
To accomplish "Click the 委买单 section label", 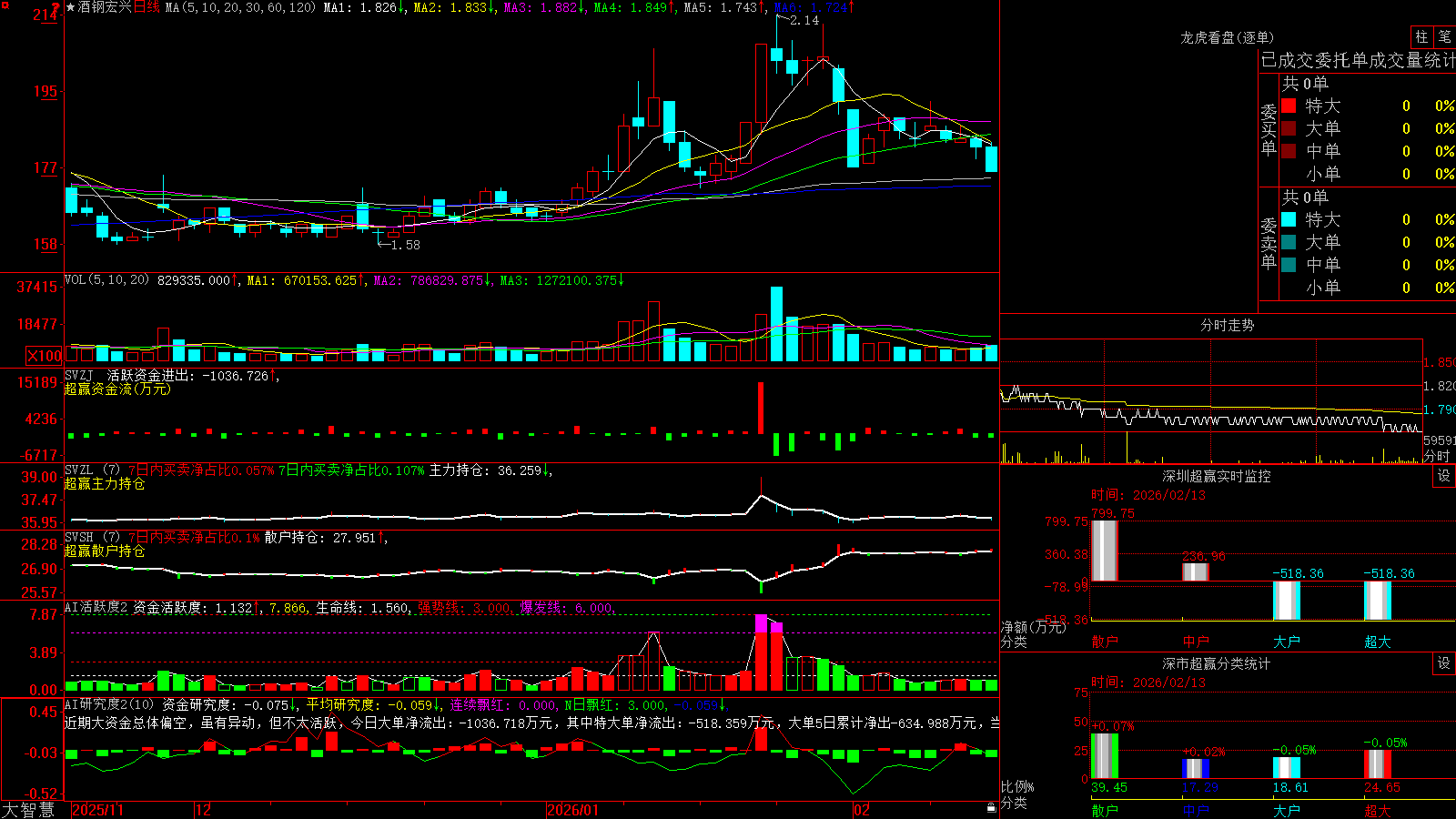I will coord(1269,129).
